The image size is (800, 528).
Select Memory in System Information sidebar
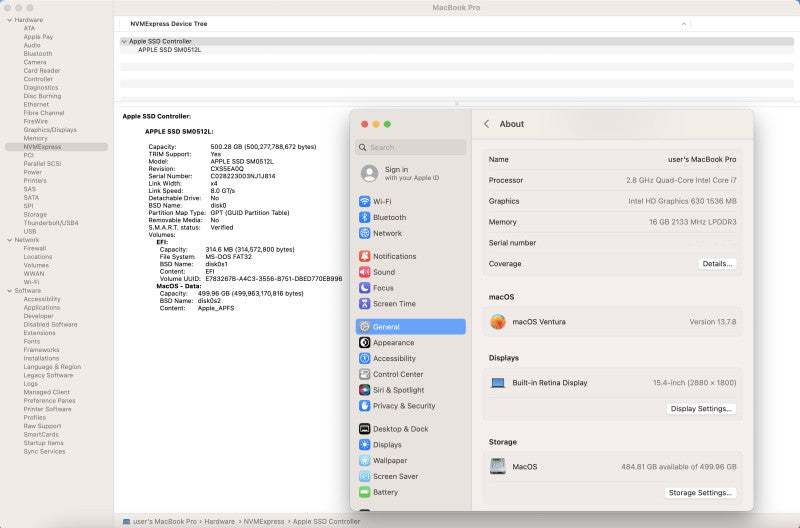pyautogui.click(x=35, y=138)
